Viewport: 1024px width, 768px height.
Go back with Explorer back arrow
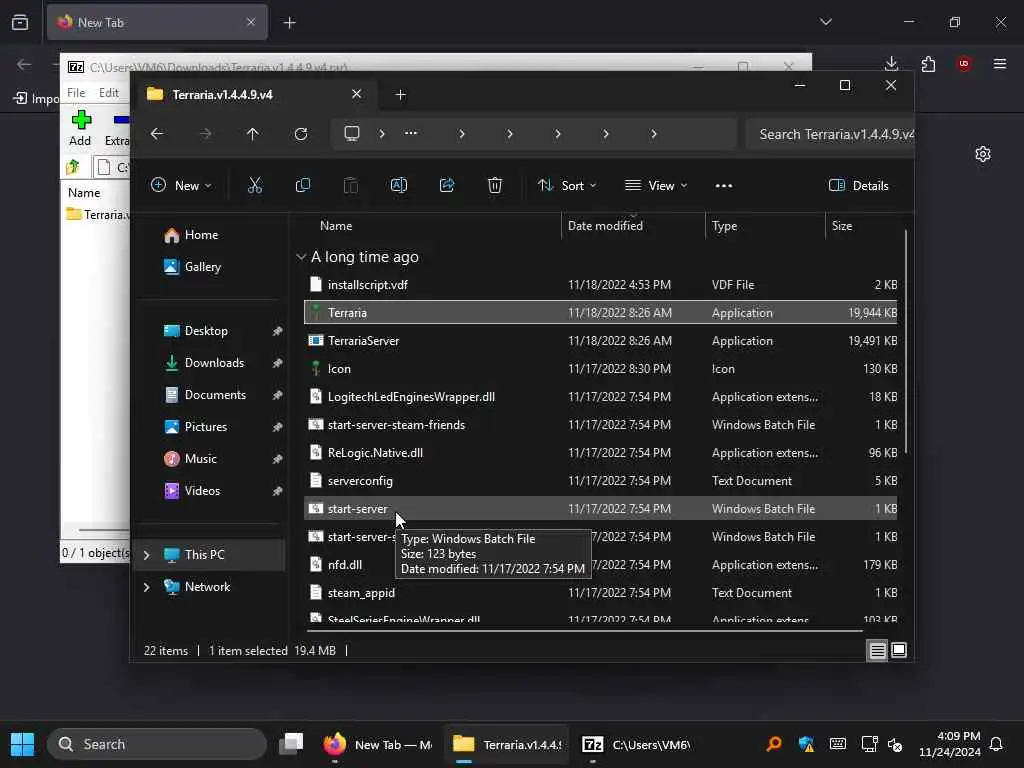pyautogui.click(x=157, y=134)
